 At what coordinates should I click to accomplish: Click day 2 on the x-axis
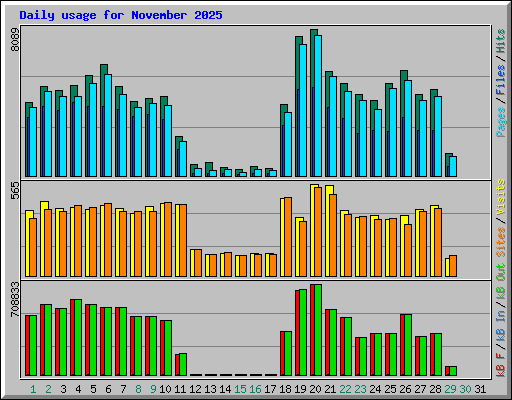[x=48, y=389]
